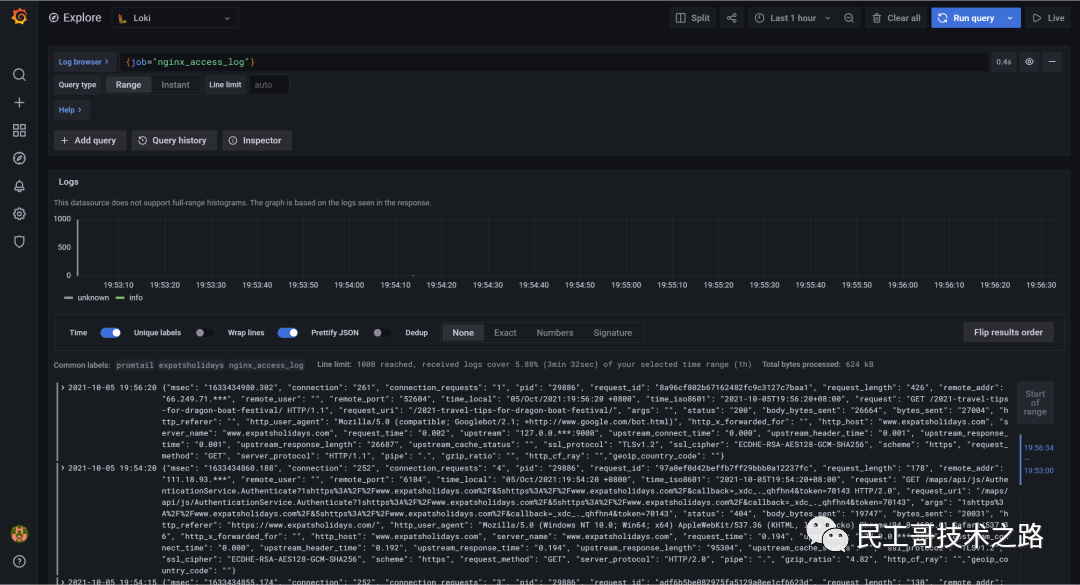Image resolution: width=1080 pixels, height=585 pixels.
Task: Expand the 19:56:20 log line
Action: [63, 387]
